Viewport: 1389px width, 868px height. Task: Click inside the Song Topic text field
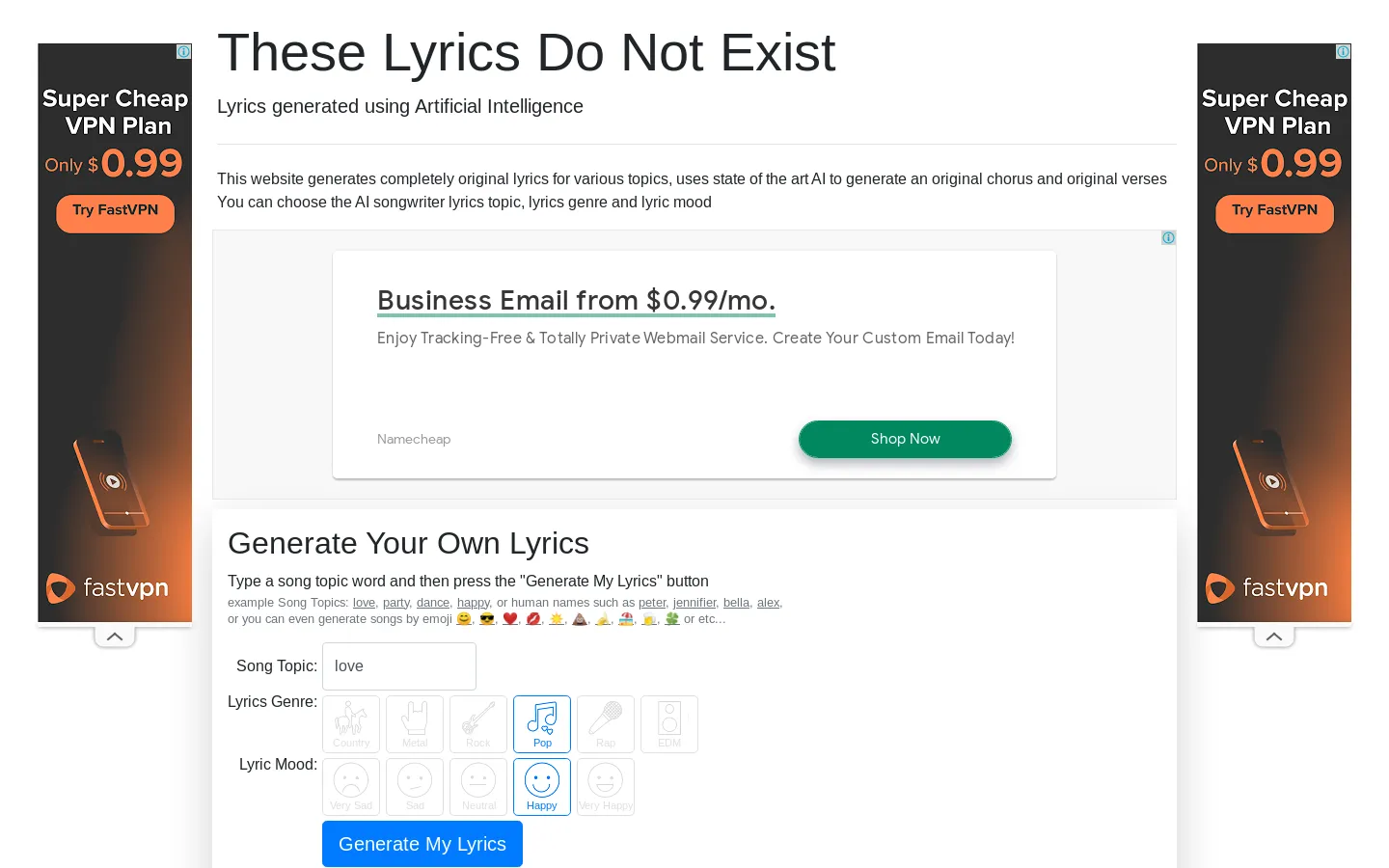398,665
